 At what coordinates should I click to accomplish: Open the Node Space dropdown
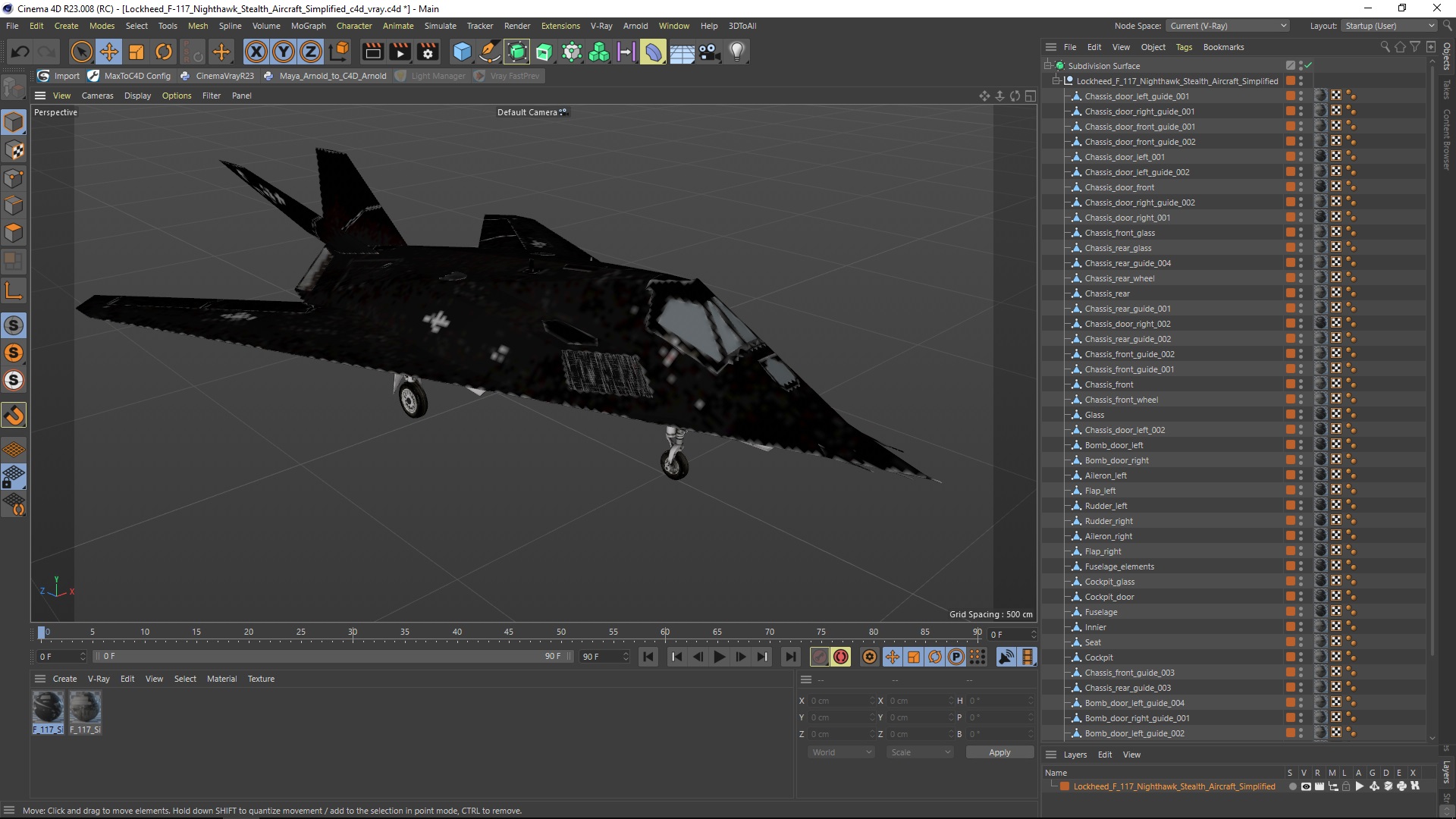[1228, 26]
